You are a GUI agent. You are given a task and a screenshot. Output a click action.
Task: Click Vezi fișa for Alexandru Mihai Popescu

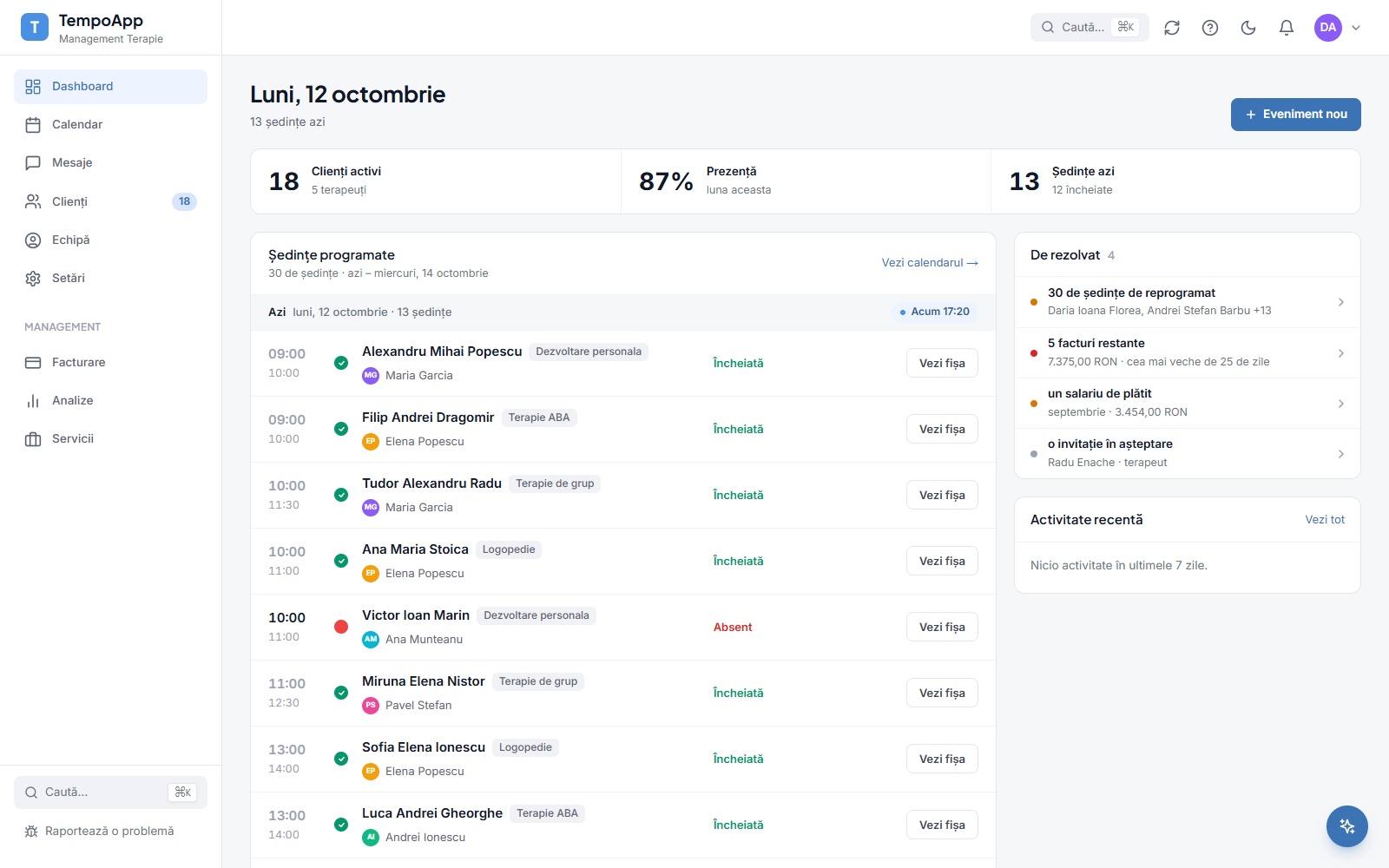942,364
